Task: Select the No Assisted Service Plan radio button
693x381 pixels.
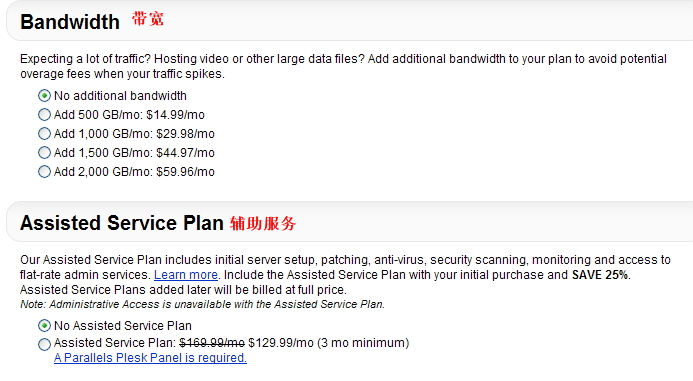Action: click(44, 326)
